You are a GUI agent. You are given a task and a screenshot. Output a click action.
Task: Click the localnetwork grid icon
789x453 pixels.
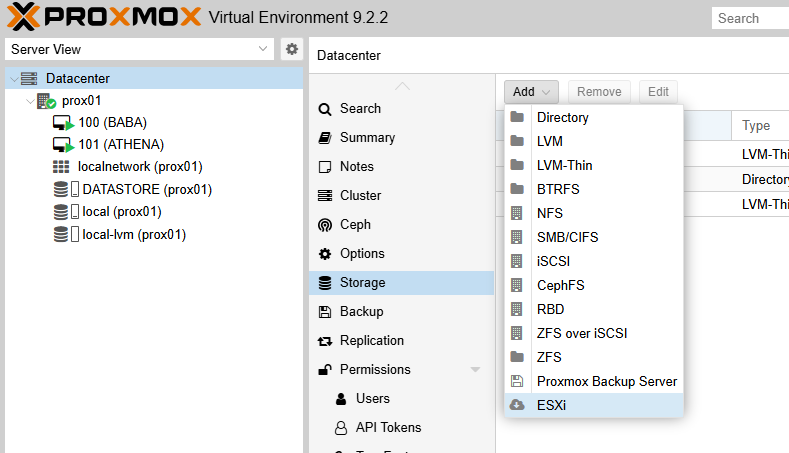pos(61,167)
